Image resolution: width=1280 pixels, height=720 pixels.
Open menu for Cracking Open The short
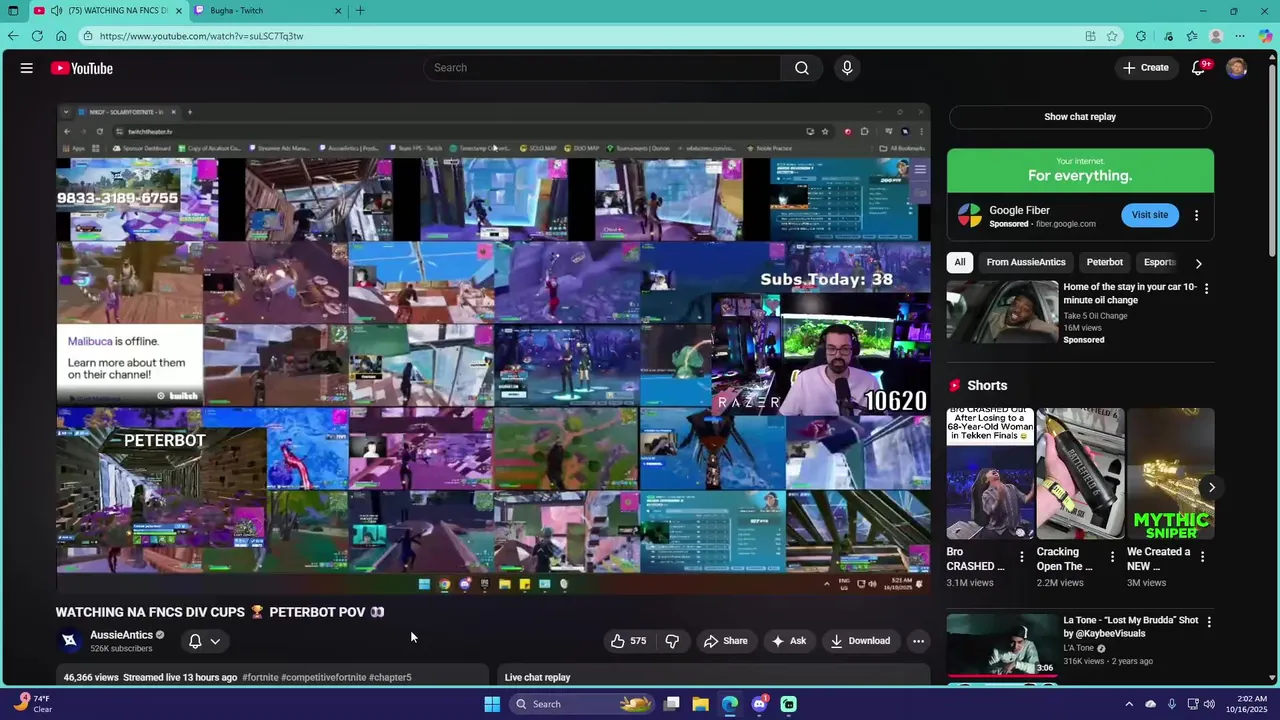point(1112,557)
